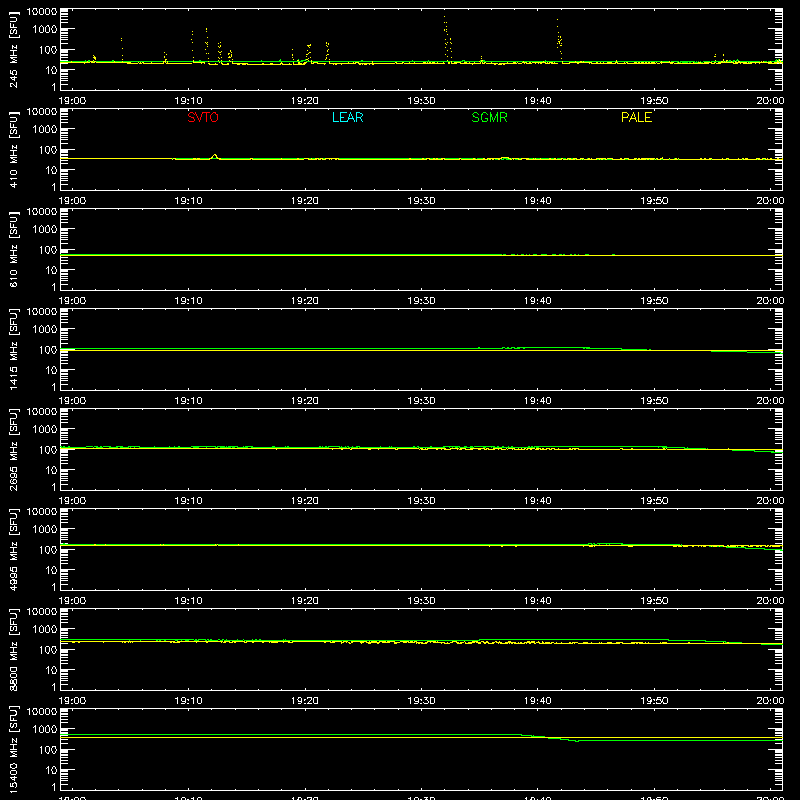Click the 1000 y-axis value on 410 MHz plot
Screen dimensions: 800x800
coord(45,130)
